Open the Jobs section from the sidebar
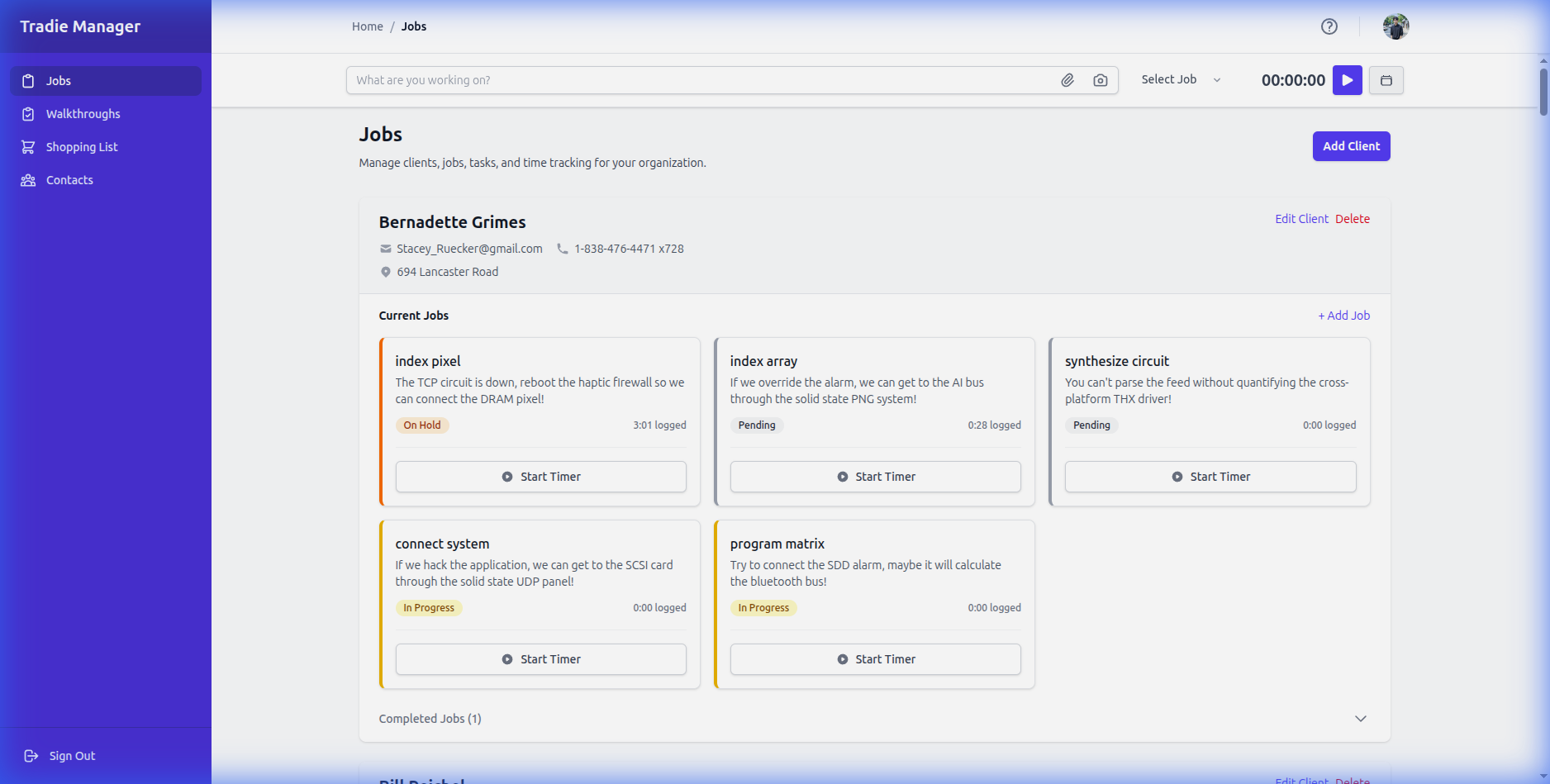The width and height of the screenshot is (1550, 784). 59,80
